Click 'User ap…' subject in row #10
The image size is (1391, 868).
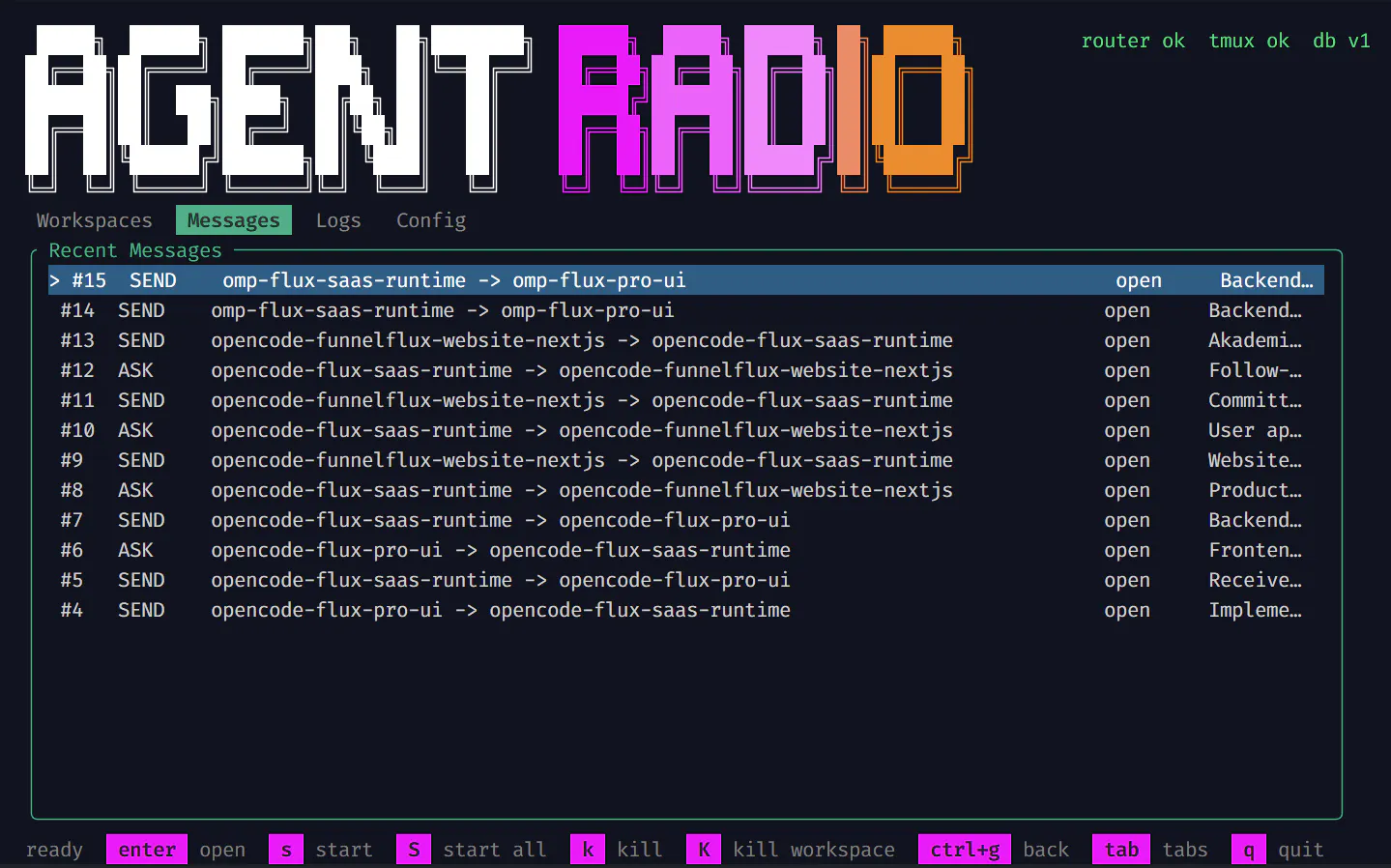[x=1255, y=430]
